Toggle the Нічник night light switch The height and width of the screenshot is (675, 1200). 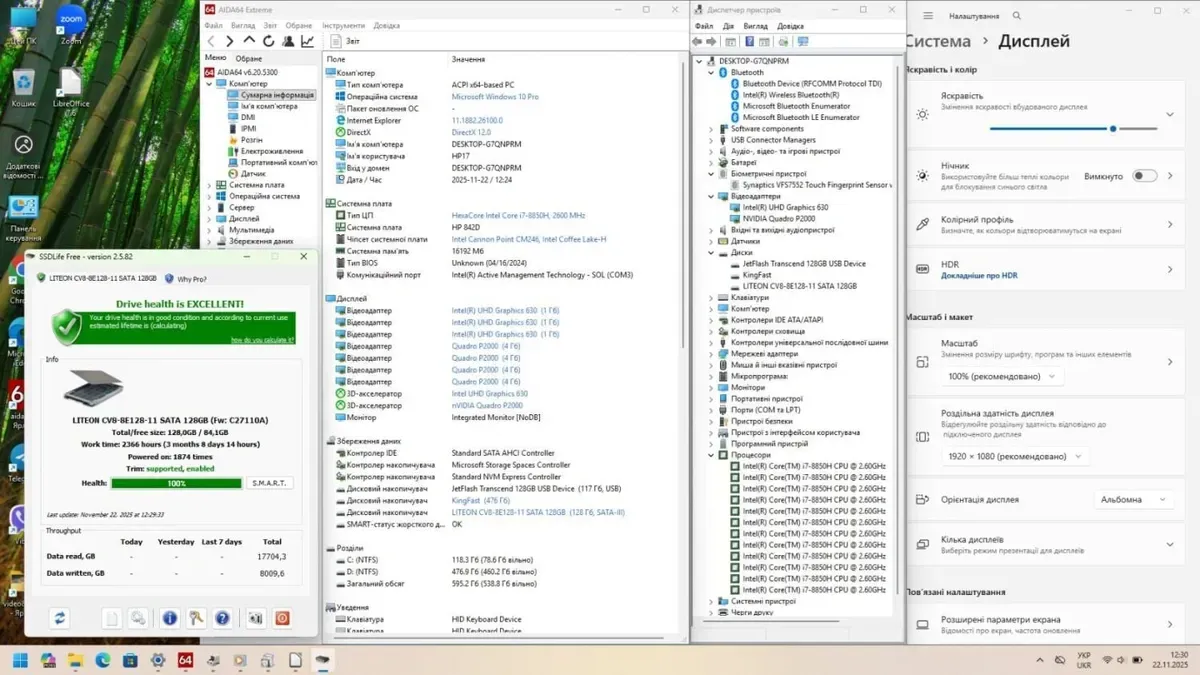[1144, 176]
